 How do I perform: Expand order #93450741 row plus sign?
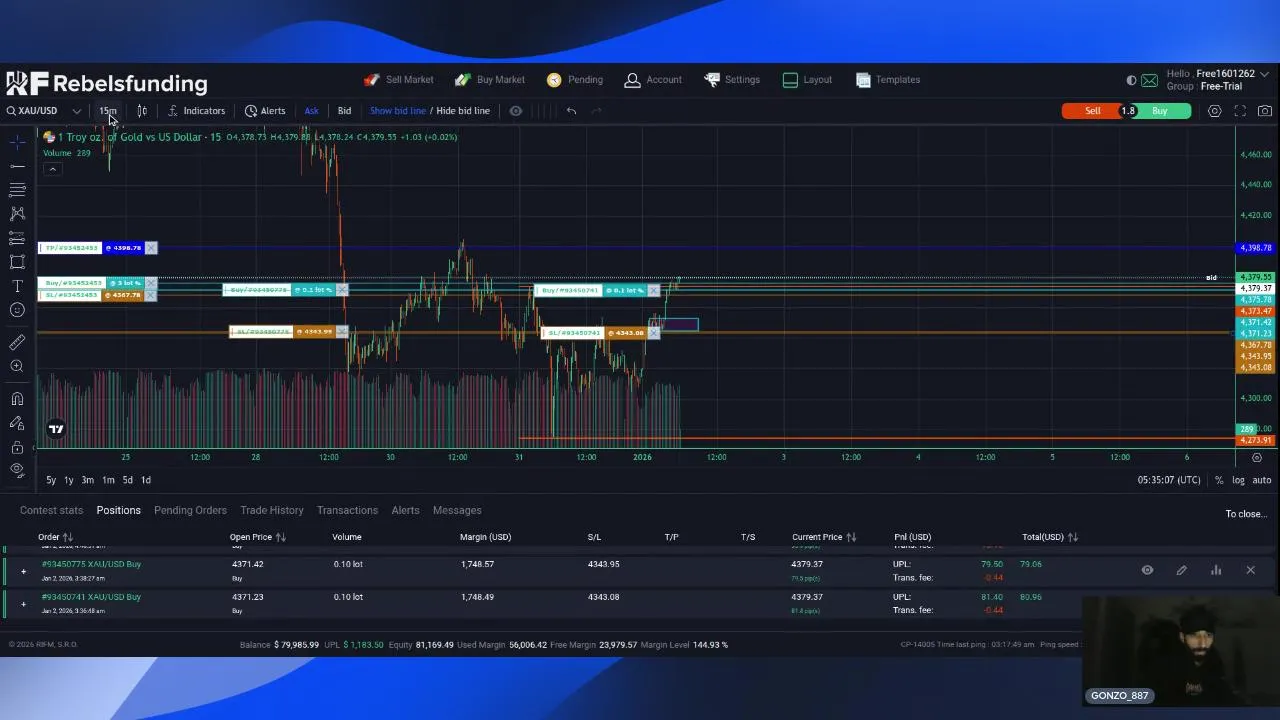(23, 604)
